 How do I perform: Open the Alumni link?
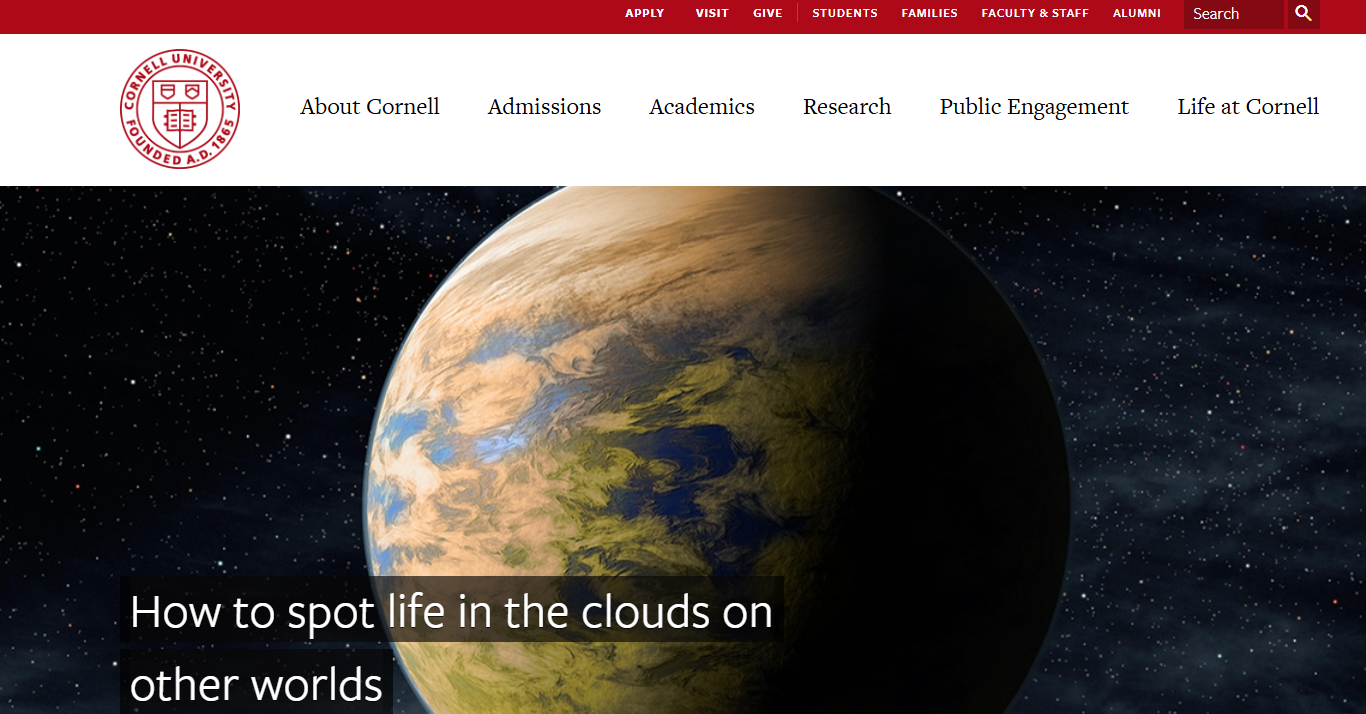pyautogui.click(x=1137, y=13)
